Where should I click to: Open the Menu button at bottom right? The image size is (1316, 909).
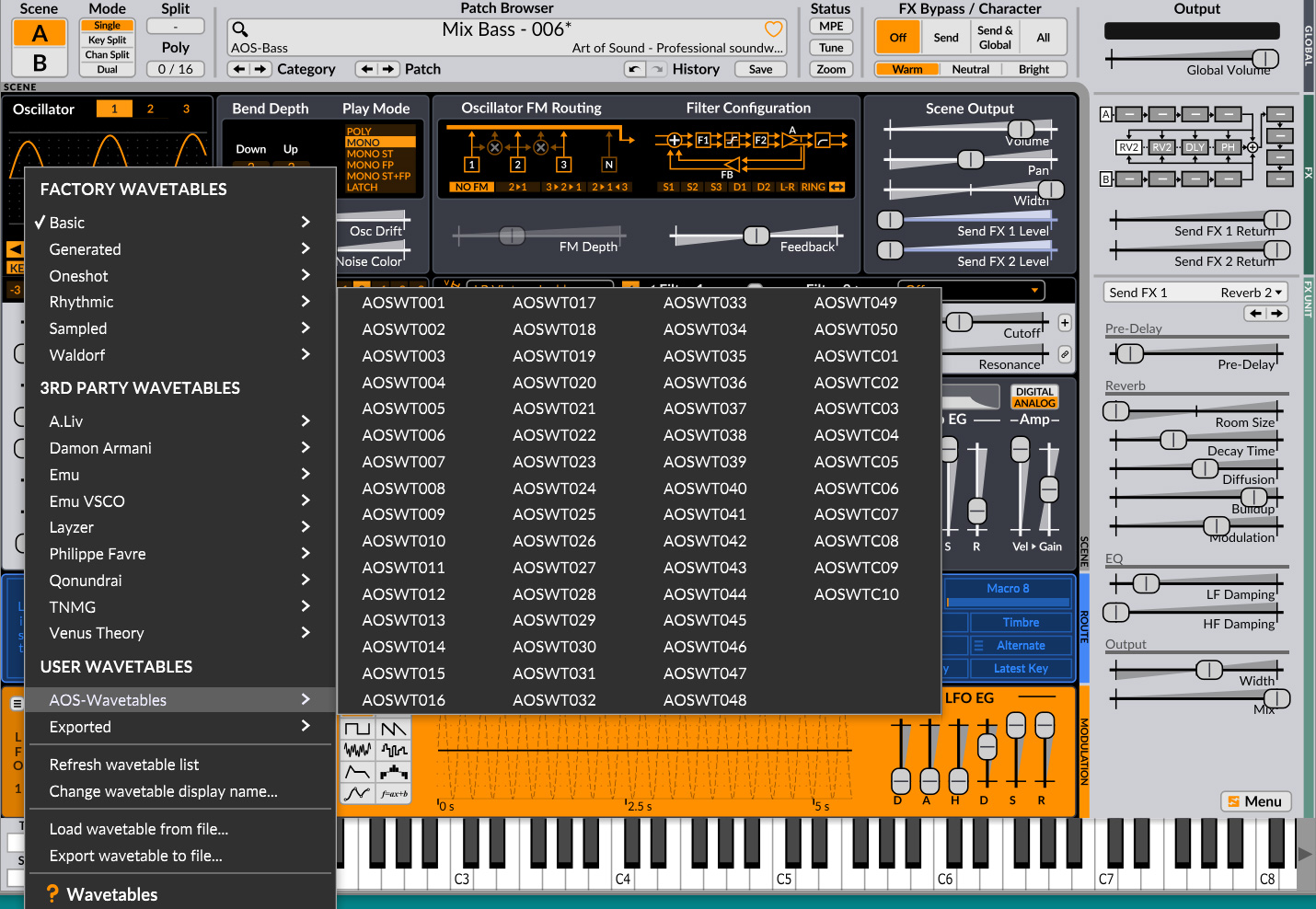point(1255,800)
